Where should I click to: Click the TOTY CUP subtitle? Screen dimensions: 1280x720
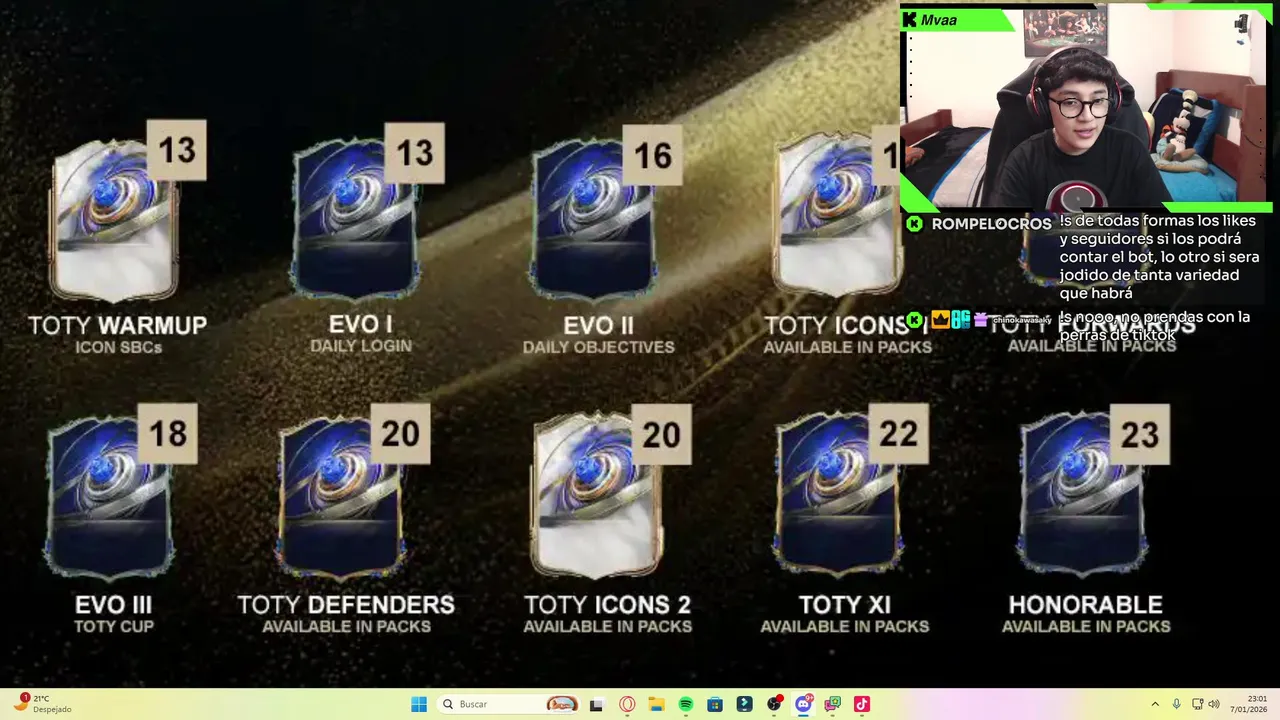pos(113,626)
